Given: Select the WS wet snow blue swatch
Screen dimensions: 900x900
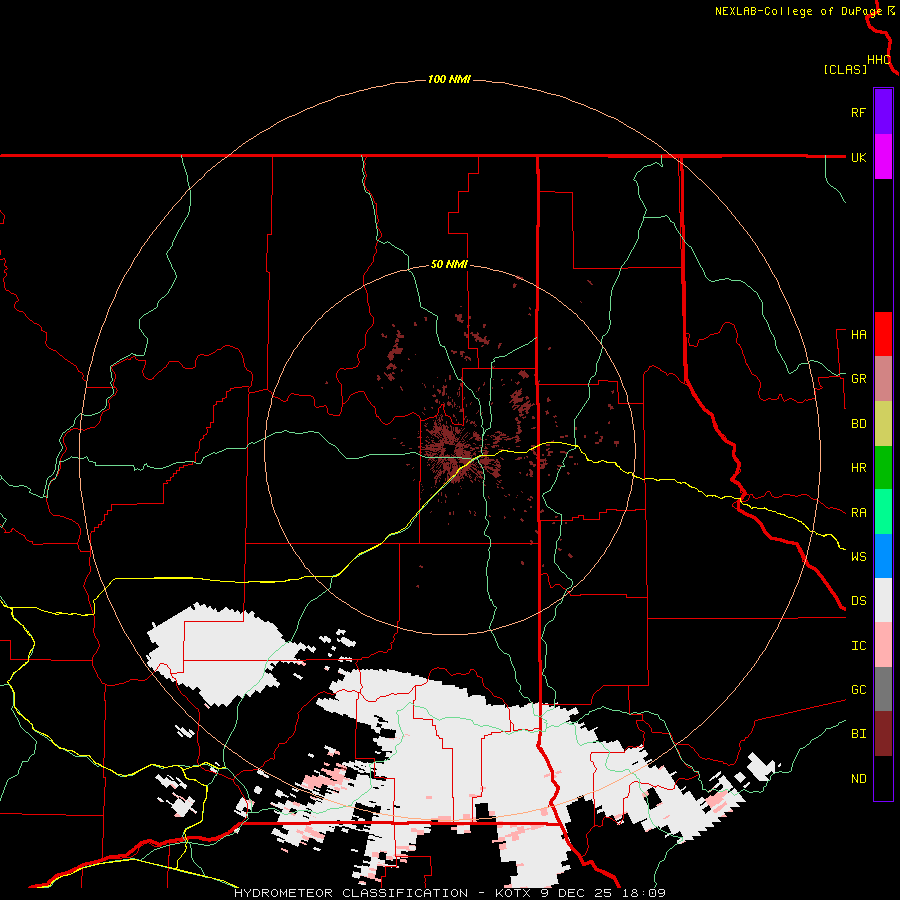Looking at the screenshot, I should [883, 556].
